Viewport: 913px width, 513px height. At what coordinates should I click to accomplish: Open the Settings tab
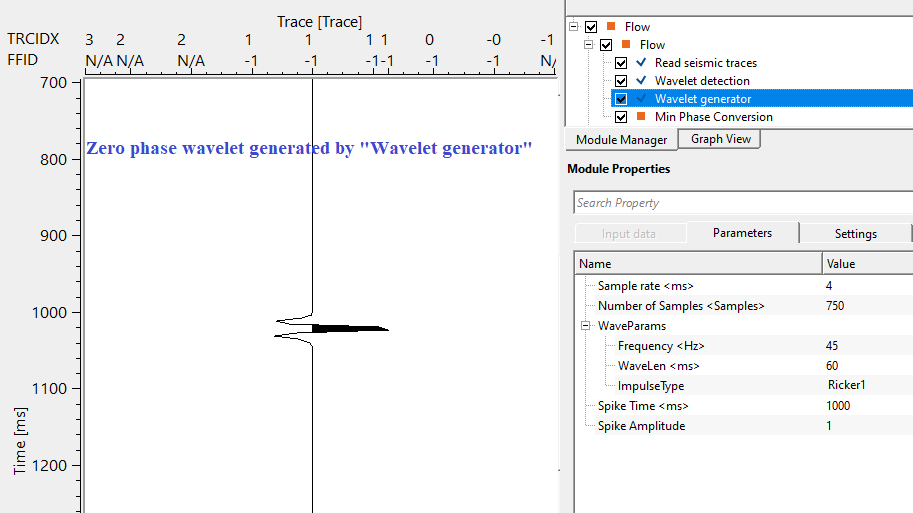(x=855, y=233)
